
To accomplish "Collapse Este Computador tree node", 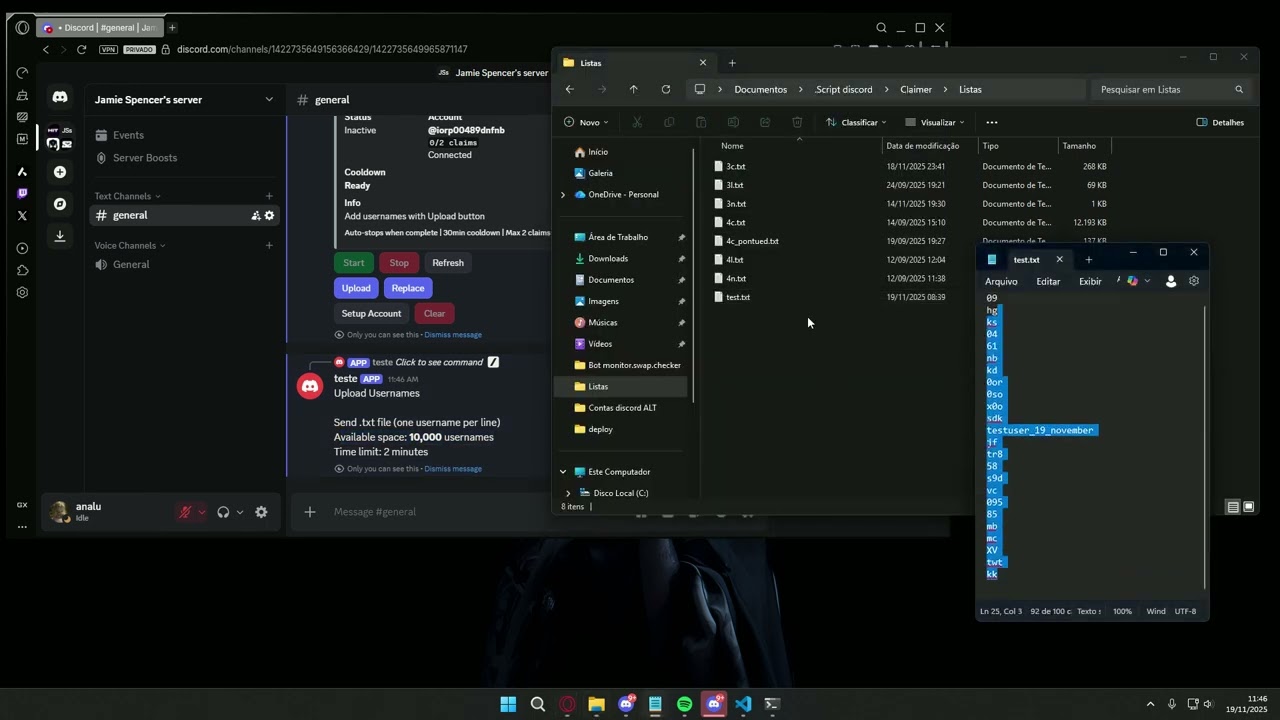I will [563, 472].
